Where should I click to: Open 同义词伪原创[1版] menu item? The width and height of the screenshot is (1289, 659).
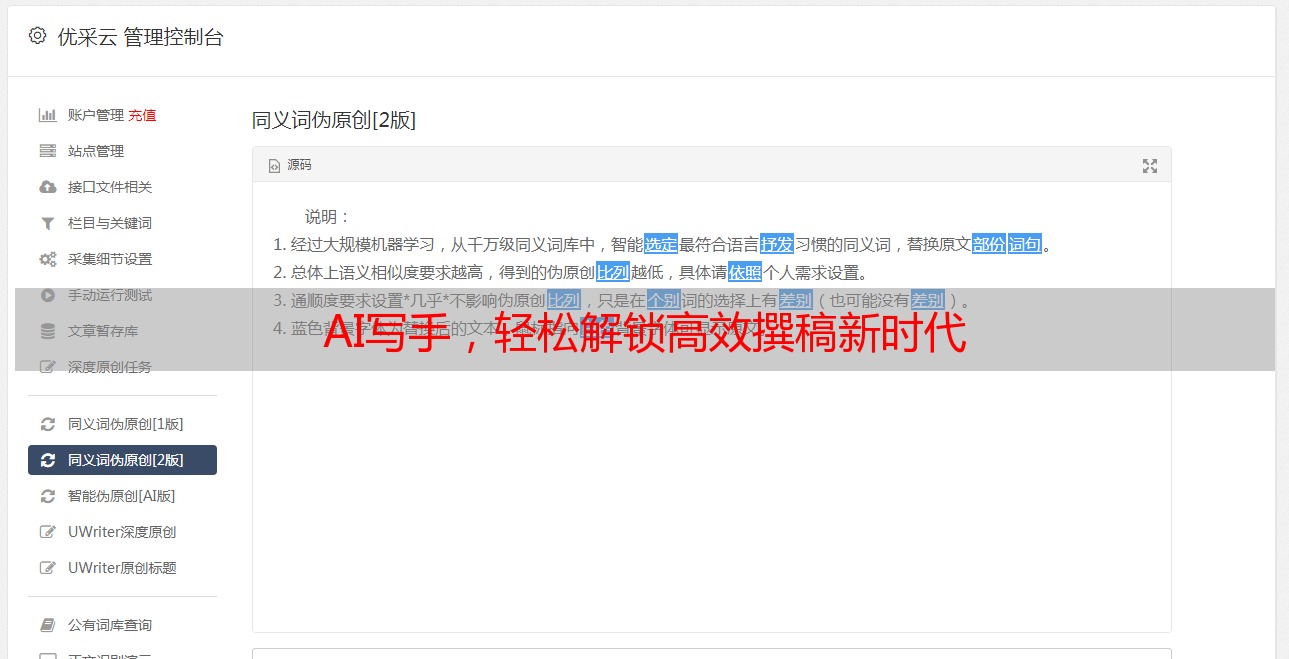click(x=122, y=424)
